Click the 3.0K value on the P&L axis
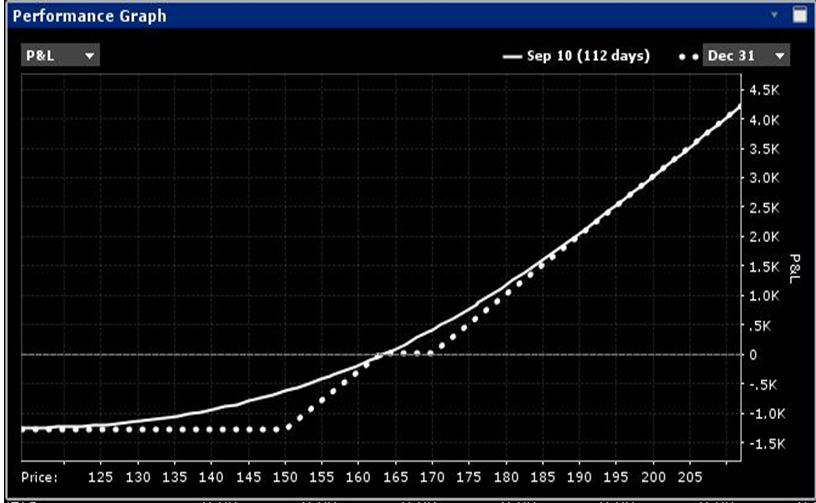 click(764, 178)
